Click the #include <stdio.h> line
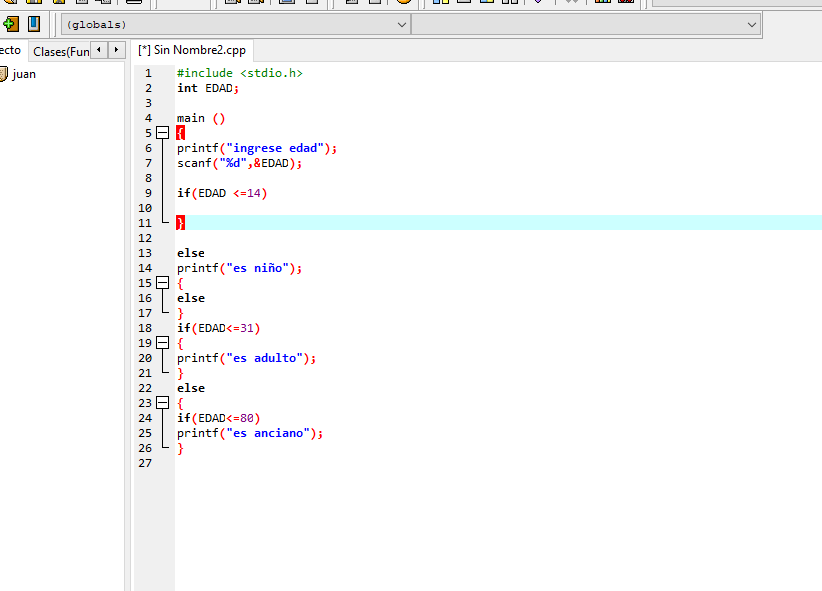 pos(240,73)
